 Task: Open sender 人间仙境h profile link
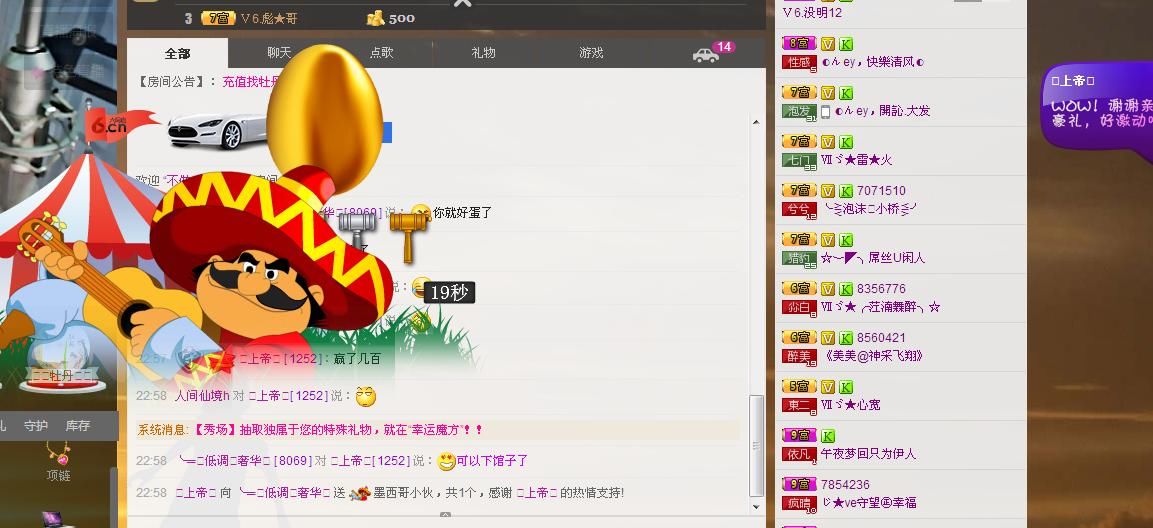[x=202, y=396]
